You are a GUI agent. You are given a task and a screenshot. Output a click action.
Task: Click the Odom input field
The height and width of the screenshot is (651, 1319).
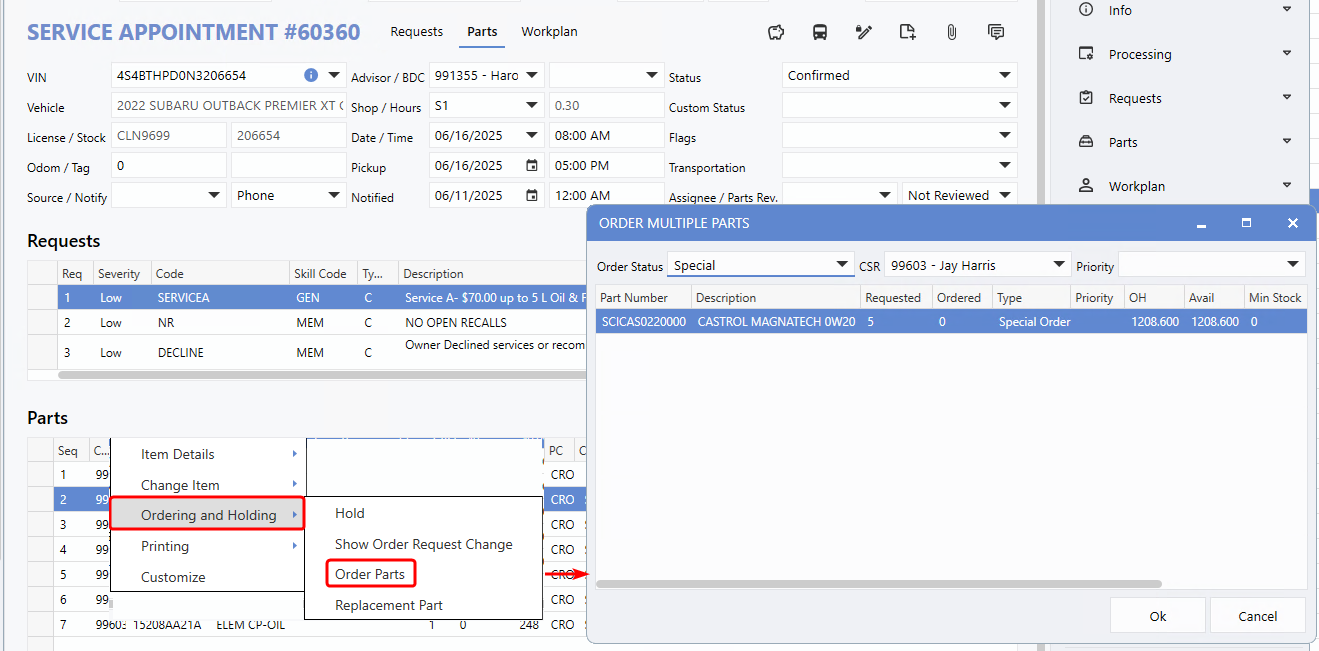[169, 166]
